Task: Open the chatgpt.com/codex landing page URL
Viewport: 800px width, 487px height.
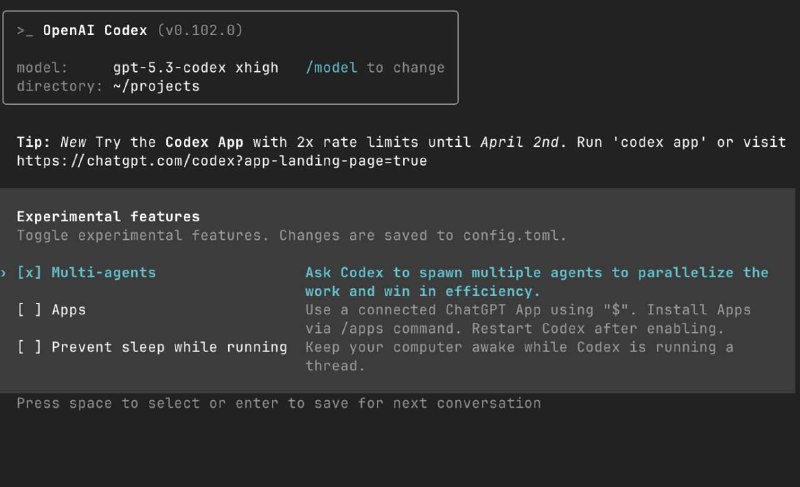Action: [222, 160]
